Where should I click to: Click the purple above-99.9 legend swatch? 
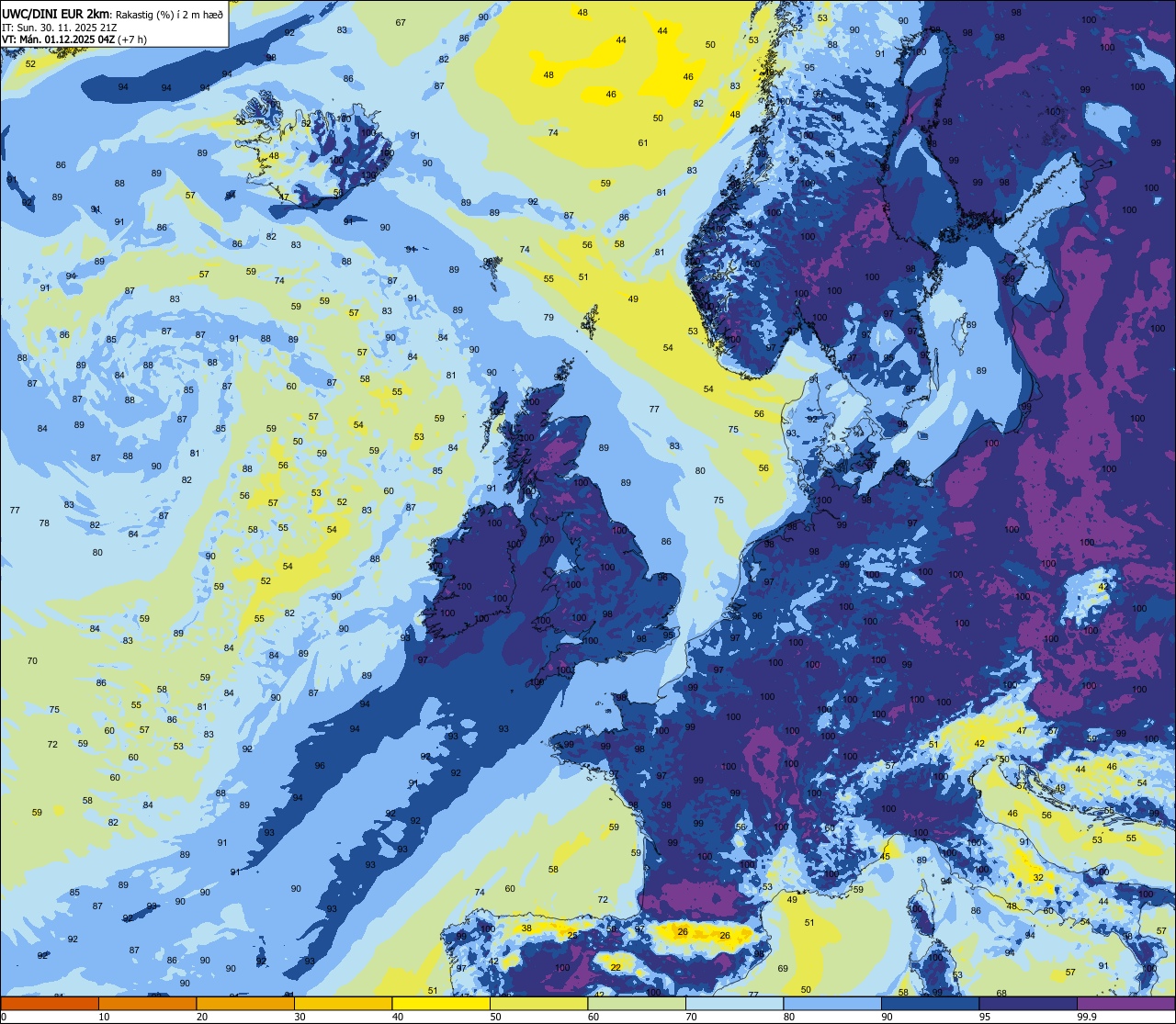(x=1126, y=1003)
